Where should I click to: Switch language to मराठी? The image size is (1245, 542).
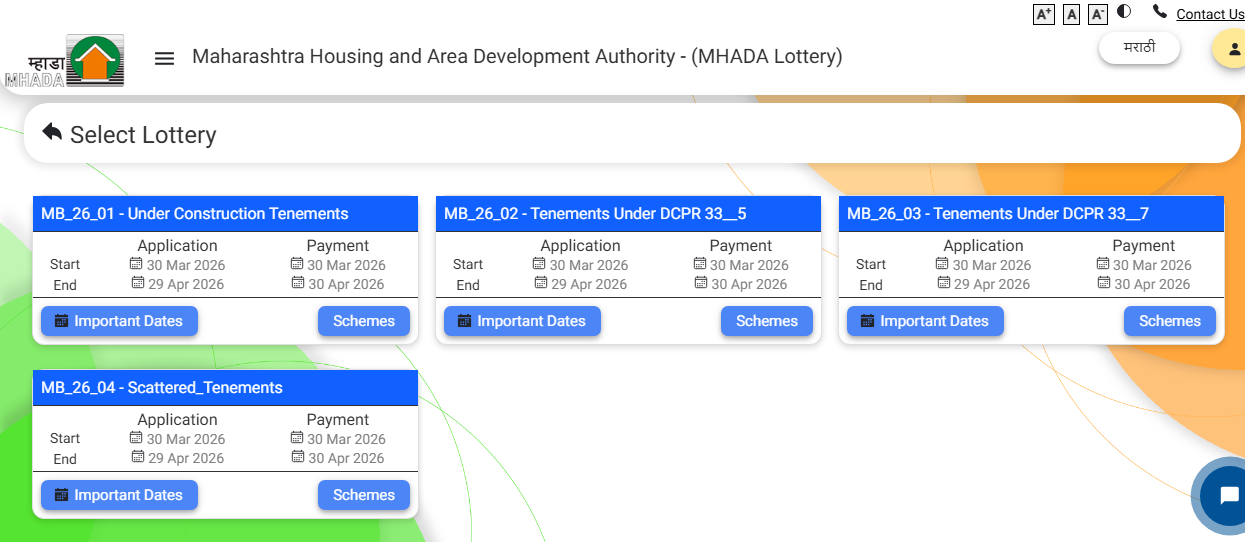pyautogui.click(x=1139, y=48)
